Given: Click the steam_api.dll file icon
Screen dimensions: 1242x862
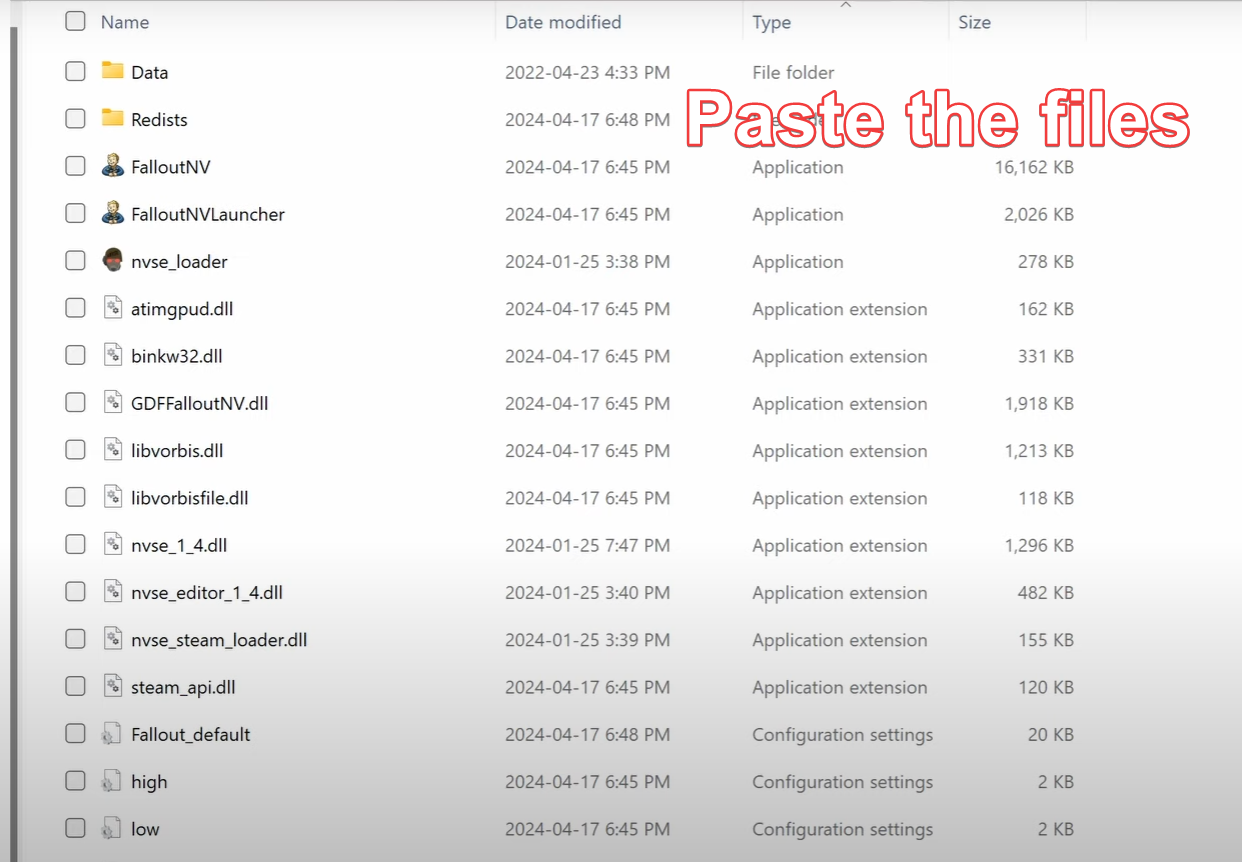Looking at the screenshot, I should 113,687.
